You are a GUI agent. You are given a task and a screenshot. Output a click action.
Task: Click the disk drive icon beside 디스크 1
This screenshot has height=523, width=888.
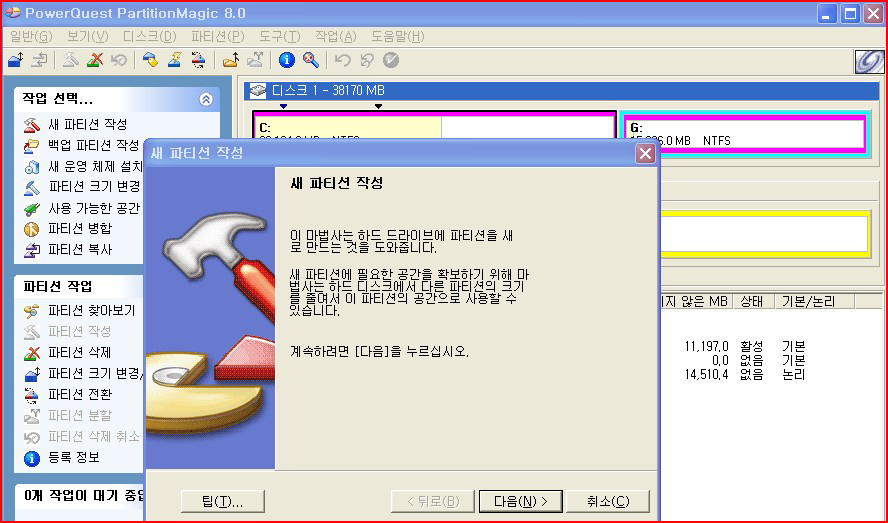point(258,90)
